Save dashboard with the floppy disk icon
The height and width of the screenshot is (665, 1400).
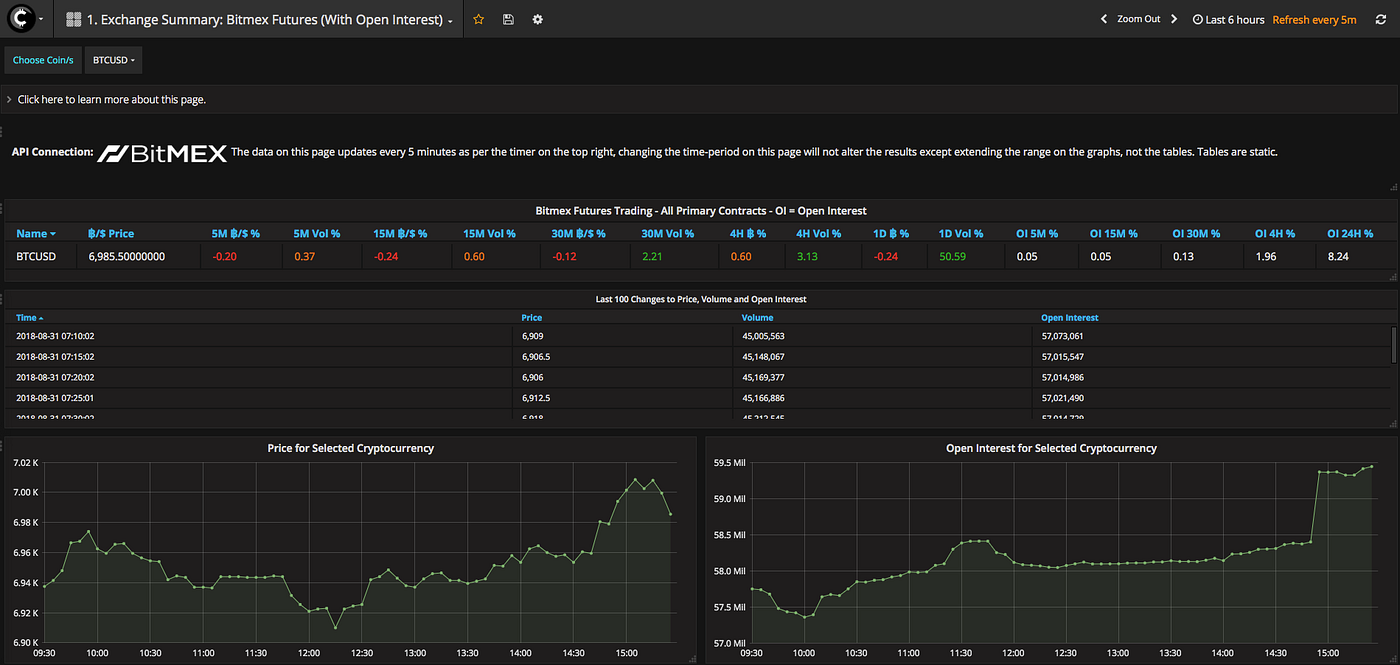tap(508, 19)
